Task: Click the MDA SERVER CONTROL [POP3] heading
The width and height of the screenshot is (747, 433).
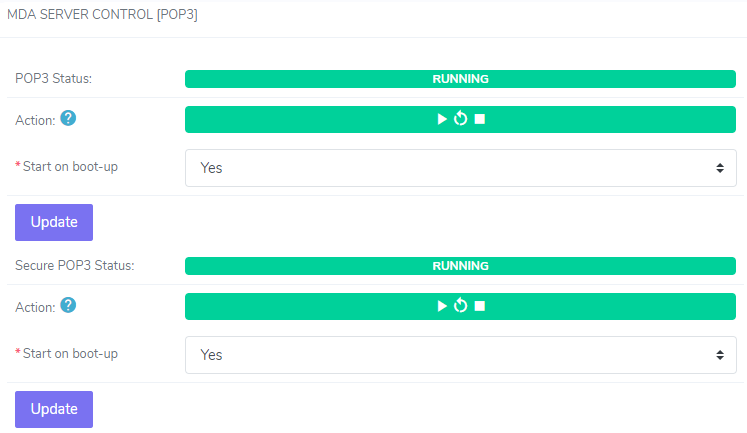Action: [x=102, y=15]
